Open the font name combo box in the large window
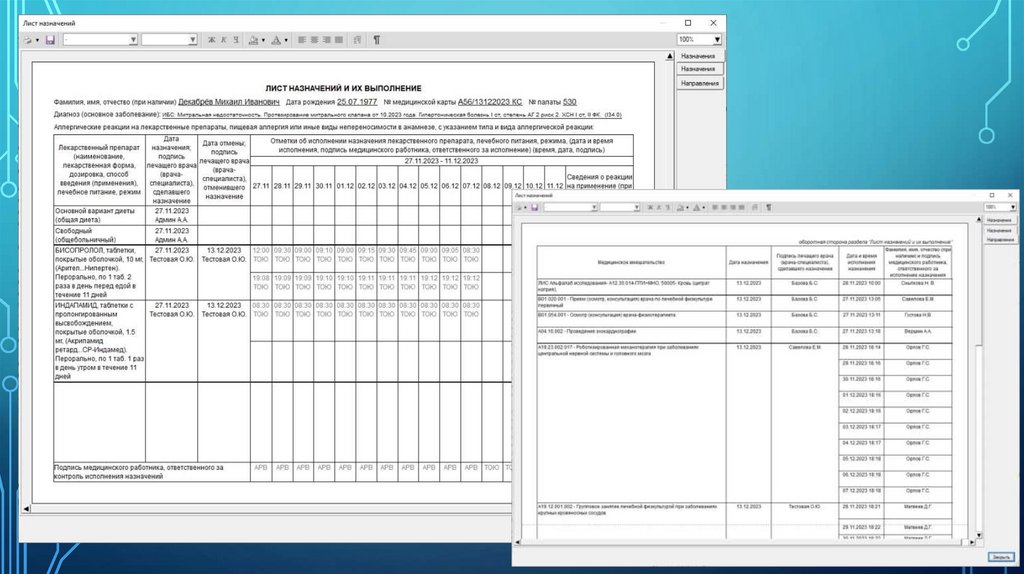The image size is (1024, 574). (x=100, y=40)
